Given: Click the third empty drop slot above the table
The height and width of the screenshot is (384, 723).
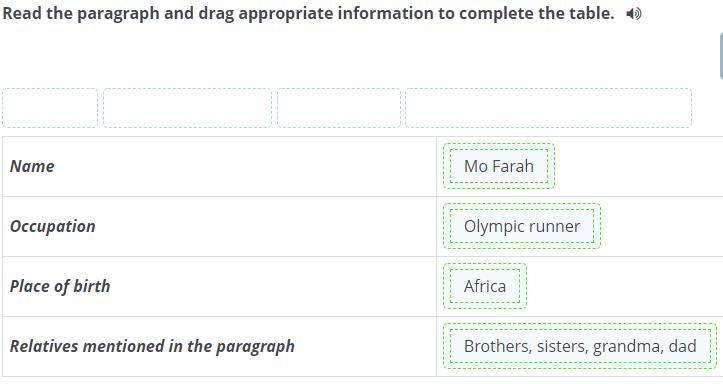Looking at the screenshot, I should (339, 108).
